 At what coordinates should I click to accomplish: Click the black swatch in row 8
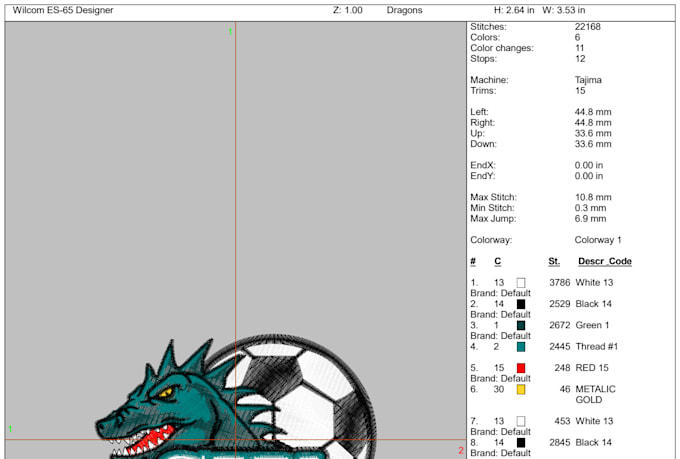point(521,443)
